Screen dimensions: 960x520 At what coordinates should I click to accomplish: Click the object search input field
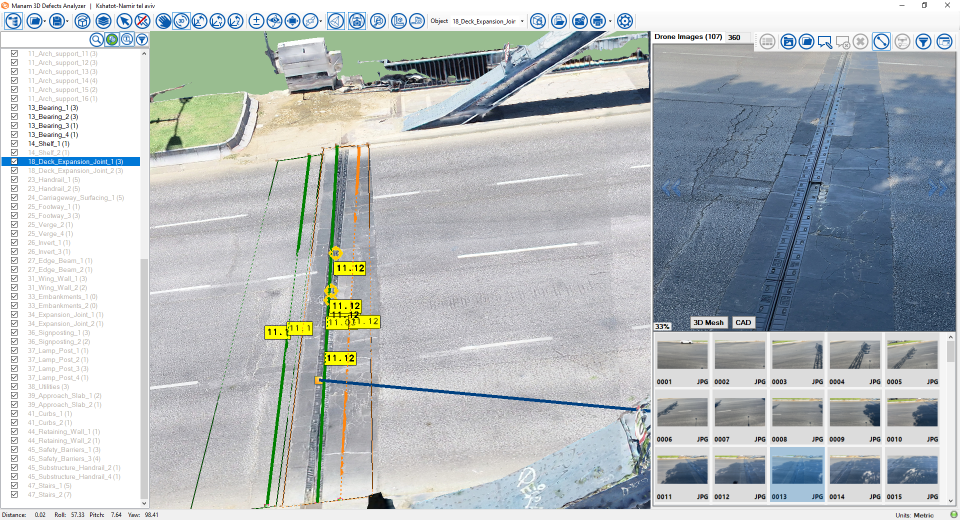[x=46, y=40]
